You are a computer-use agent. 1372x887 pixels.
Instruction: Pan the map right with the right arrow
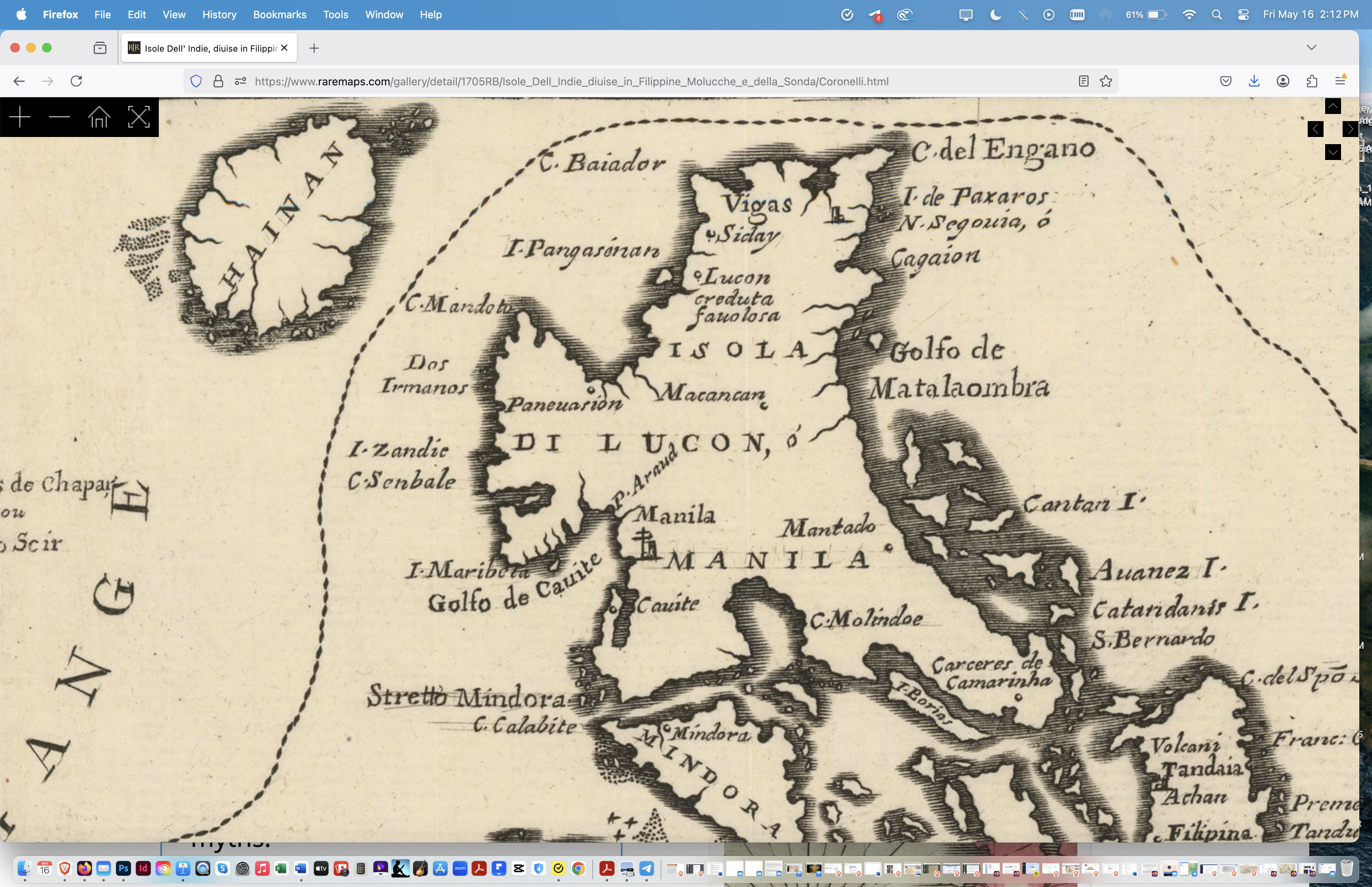tap(1350, 129)
